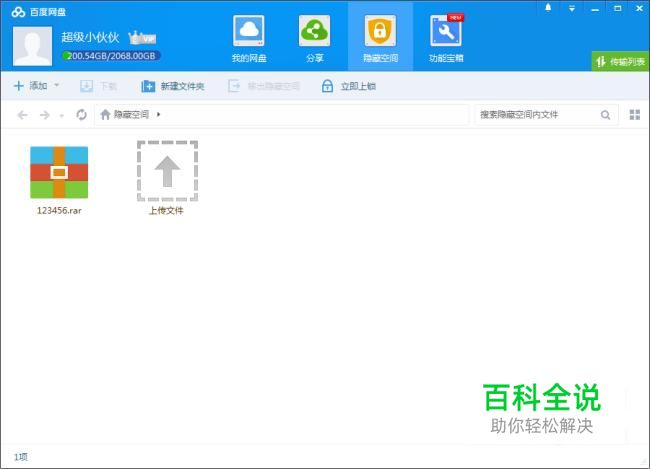This screenshot has width=650, height=469.
Task: Click the 添加 button
Action: pos(31,86)
